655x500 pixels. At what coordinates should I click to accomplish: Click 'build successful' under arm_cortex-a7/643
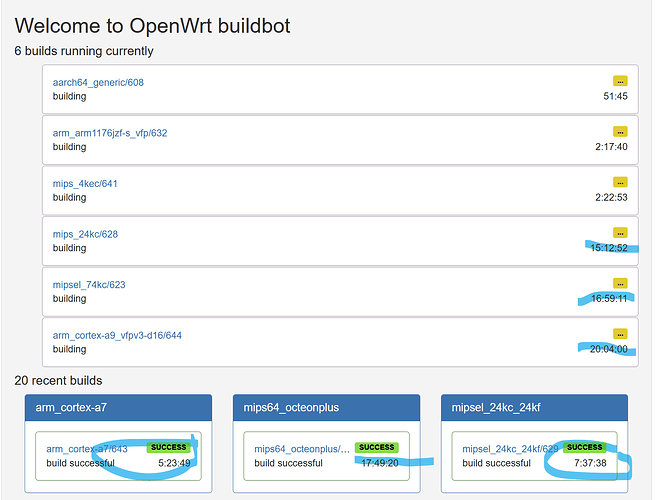point(81,463)
